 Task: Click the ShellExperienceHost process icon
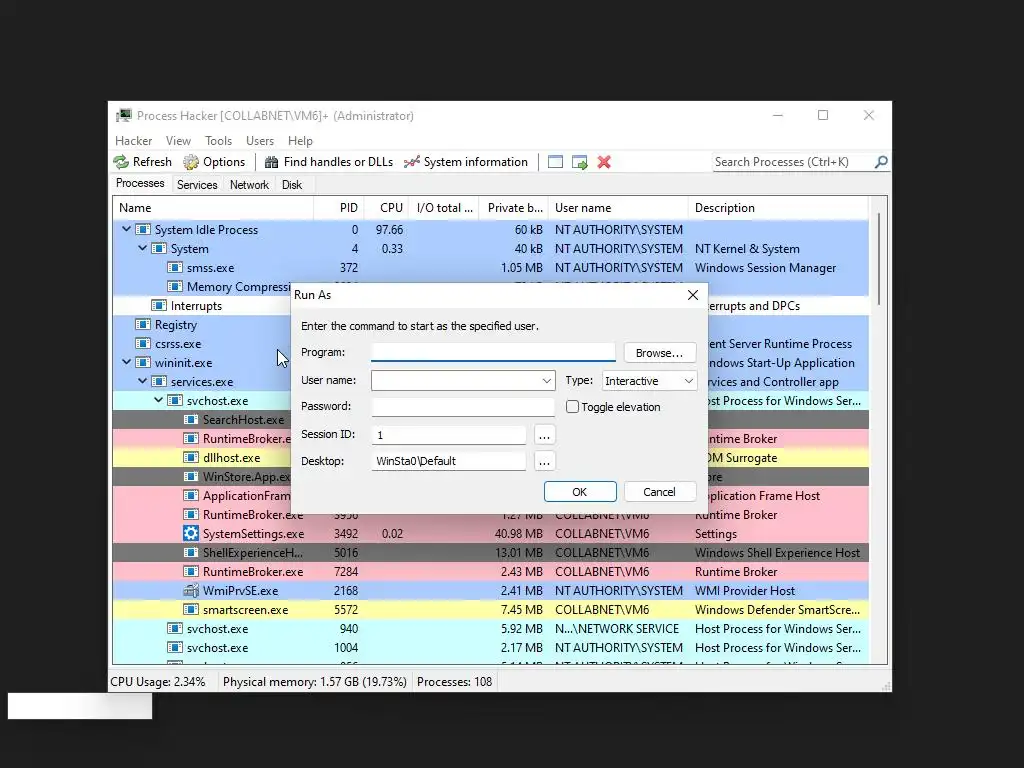click(191, 552)
